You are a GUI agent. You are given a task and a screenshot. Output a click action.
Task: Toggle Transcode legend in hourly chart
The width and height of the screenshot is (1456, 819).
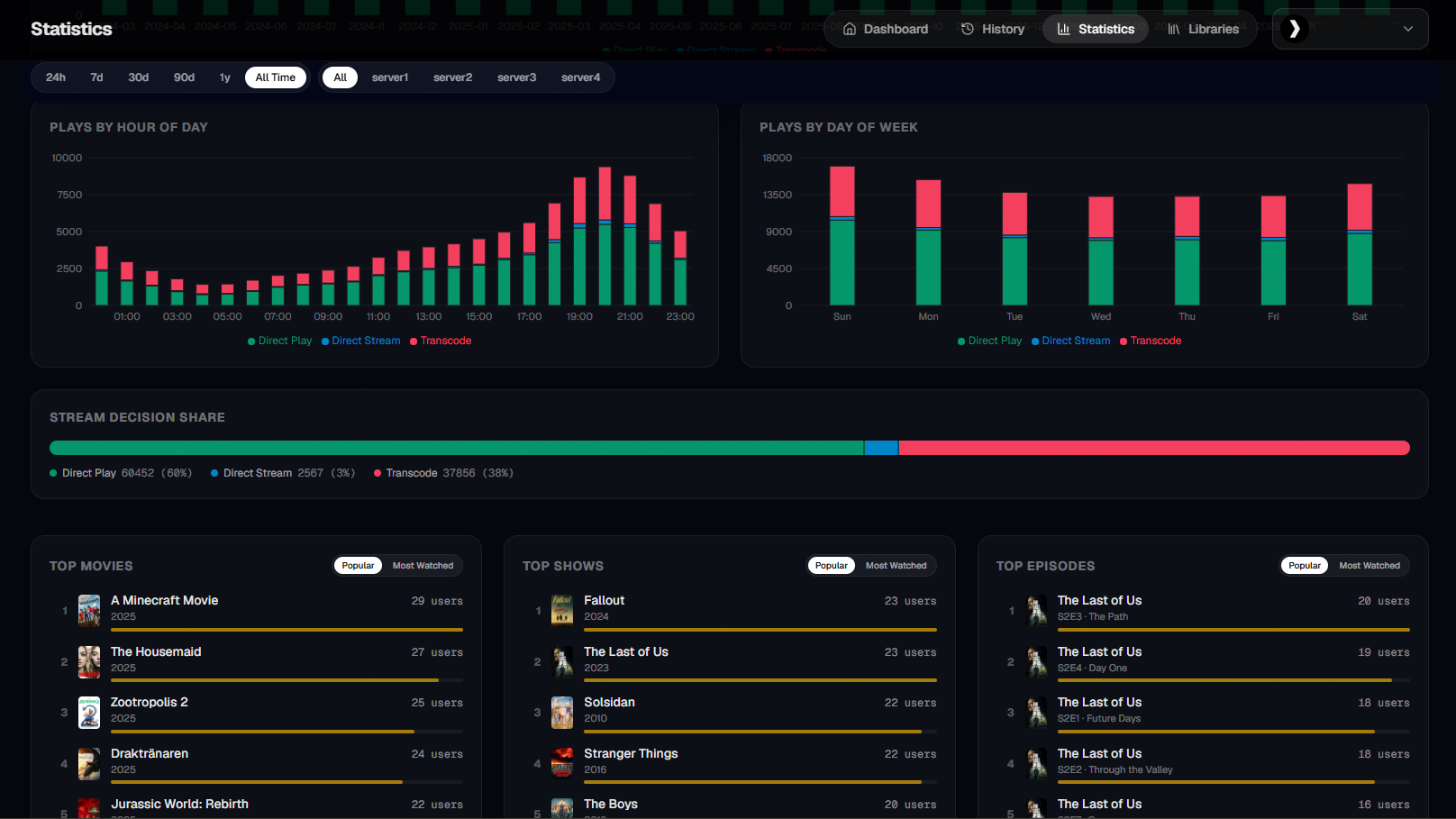[441, 341]
